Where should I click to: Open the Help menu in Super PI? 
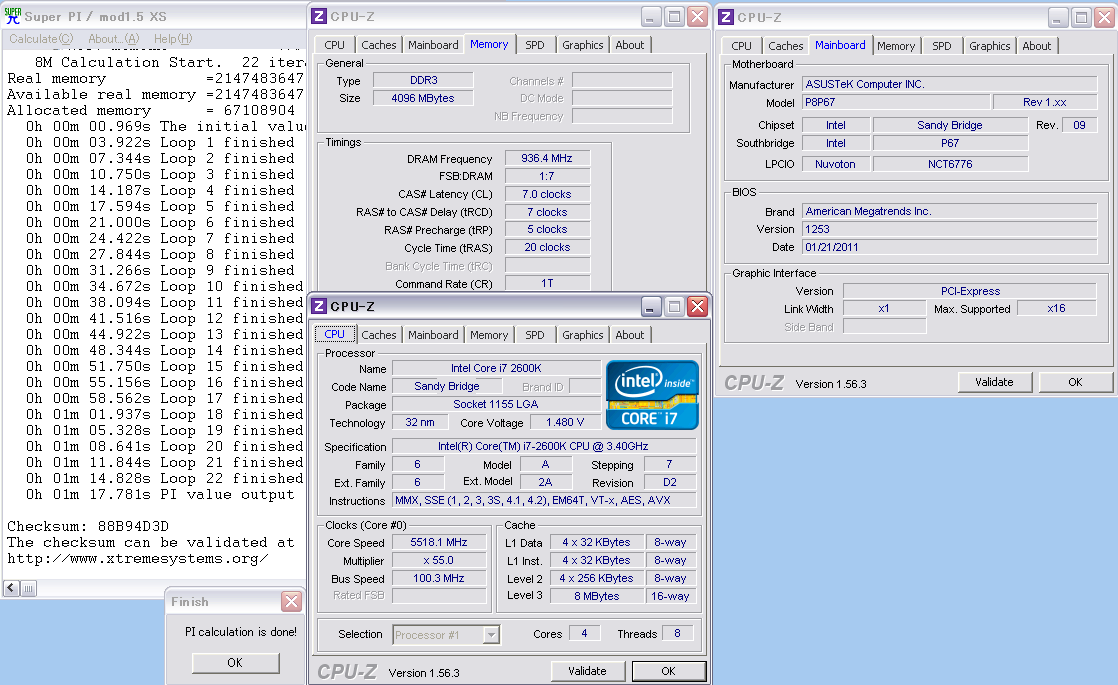pos(173,39)
